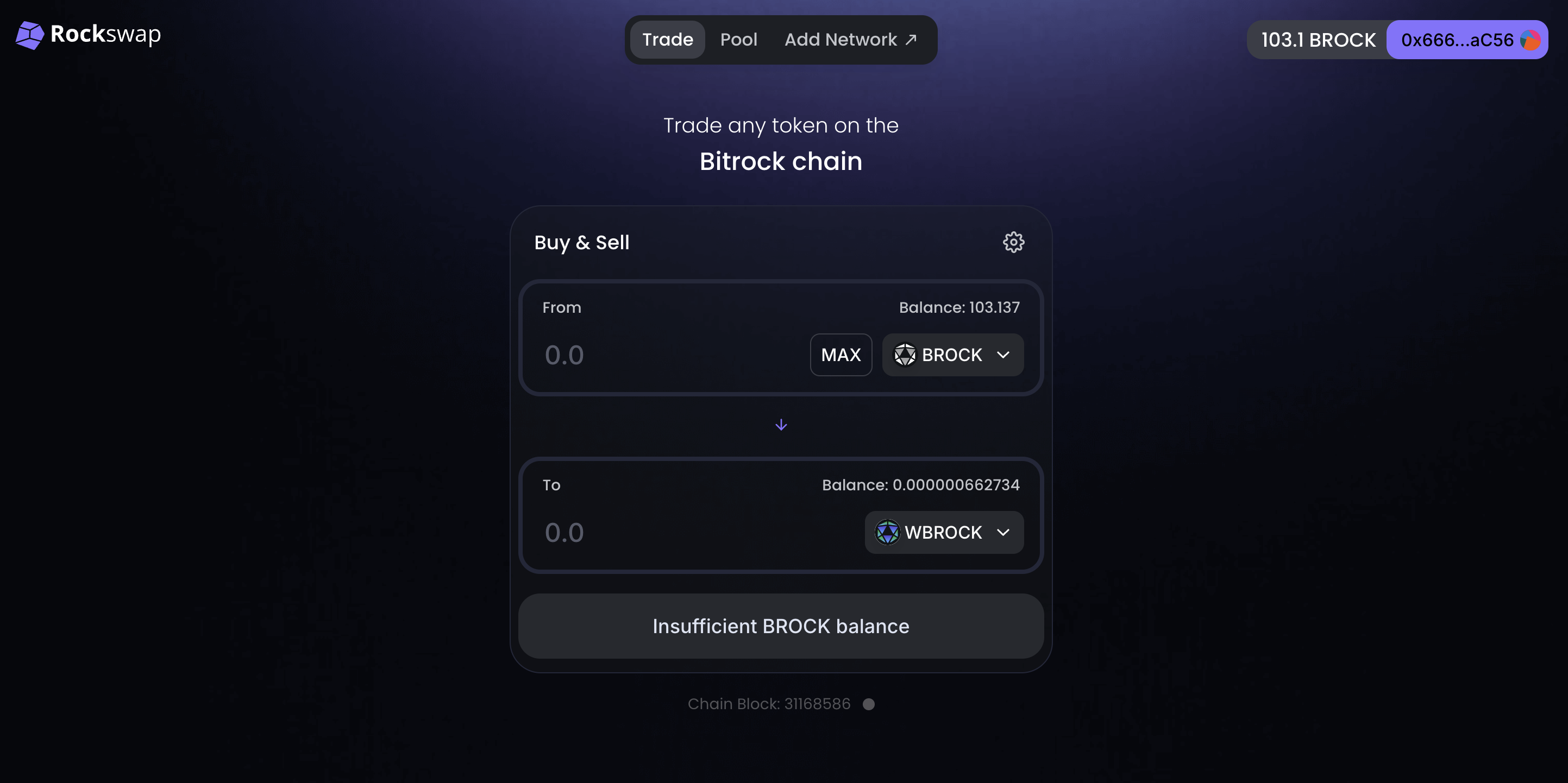Expand the WBROCK token dropdown chevron
1568x783 pixels.
(x=1003, y=532)
